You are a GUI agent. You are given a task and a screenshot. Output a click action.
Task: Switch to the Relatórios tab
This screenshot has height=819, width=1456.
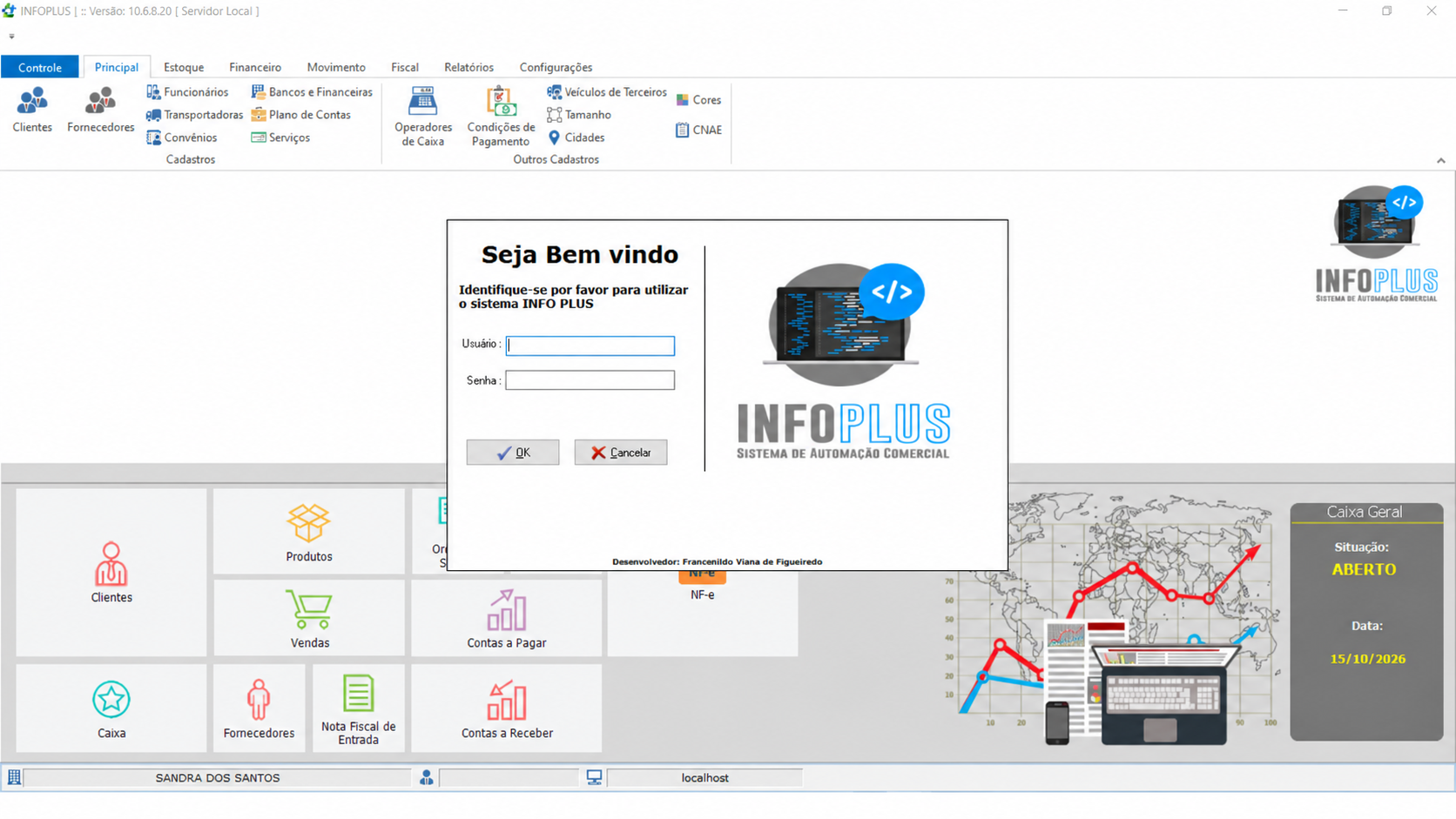pos(468,67)
